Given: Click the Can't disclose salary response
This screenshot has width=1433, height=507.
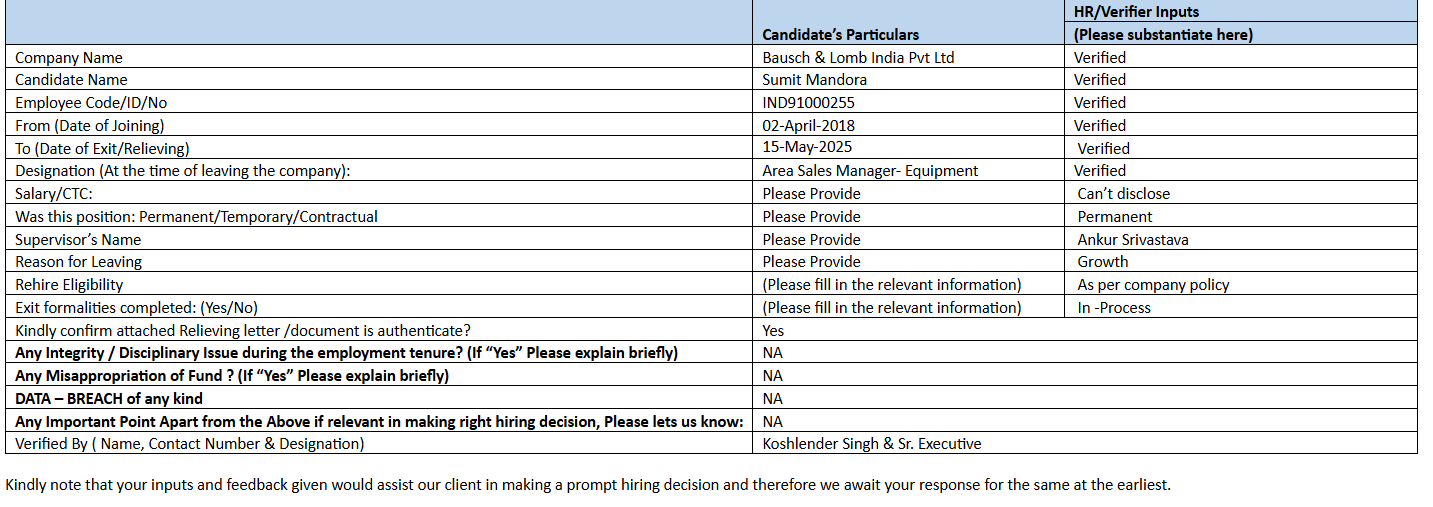Looking at the screenshot, I should click(x=1123, y=194).
